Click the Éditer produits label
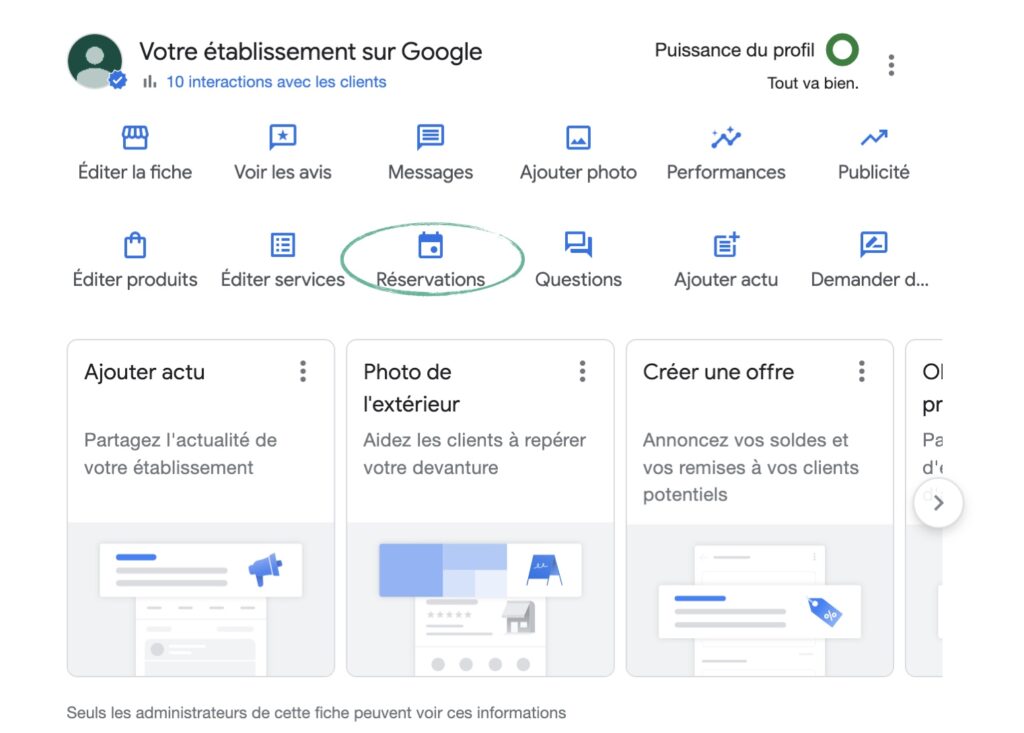This screenshot has width=1024, height=733. pyautogui.click(x=135, y=280)
